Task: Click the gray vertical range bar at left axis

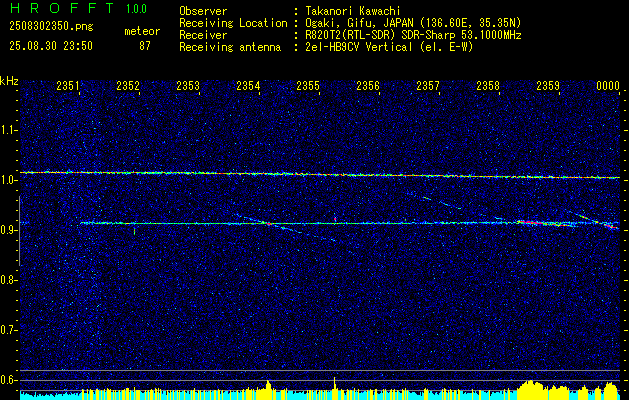Action: point(19,231)
